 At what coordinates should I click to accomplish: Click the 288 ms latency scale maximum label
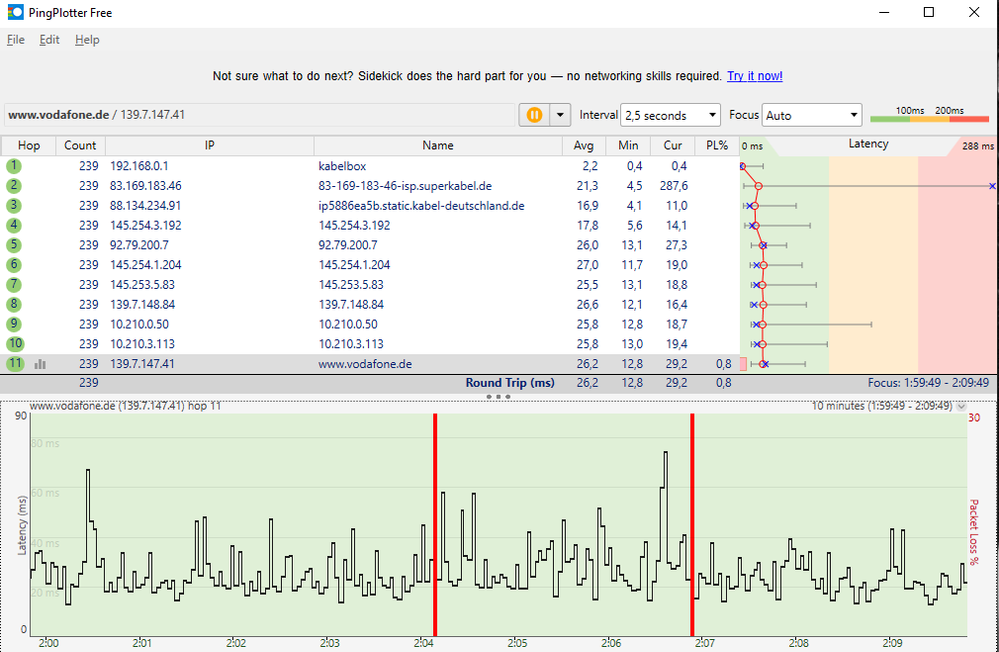(x=977, y=146)
